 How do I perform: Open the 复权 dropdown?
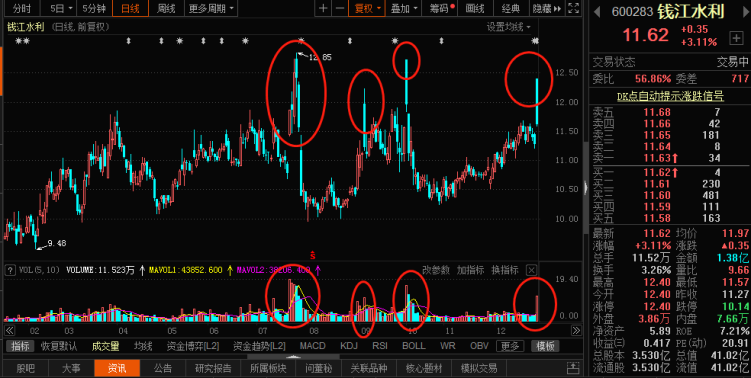(367, 8)
